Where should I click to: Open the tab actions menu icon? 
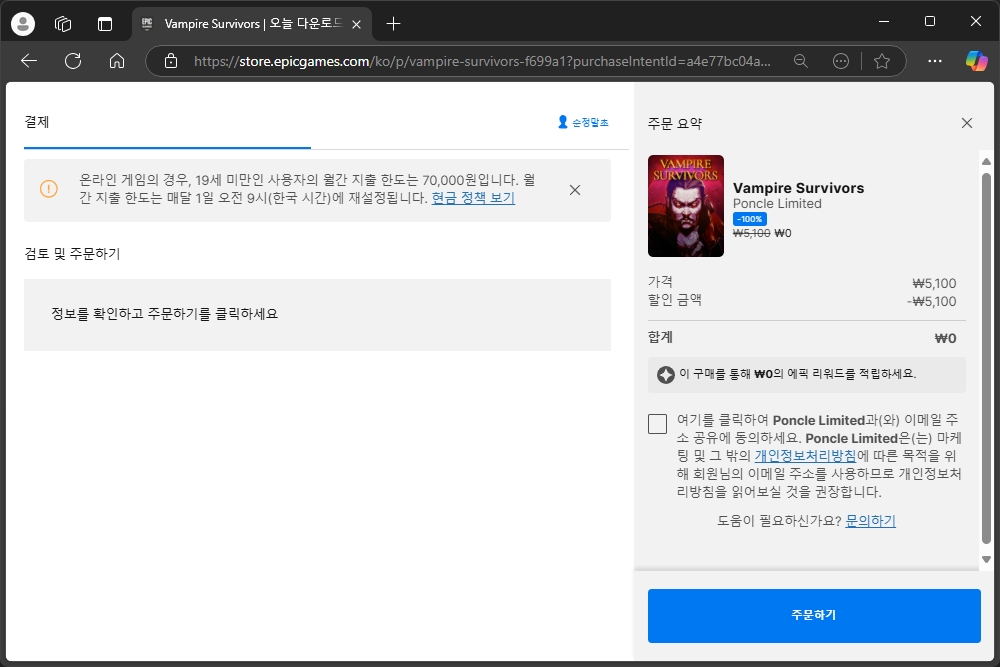(x=105, y=24)
